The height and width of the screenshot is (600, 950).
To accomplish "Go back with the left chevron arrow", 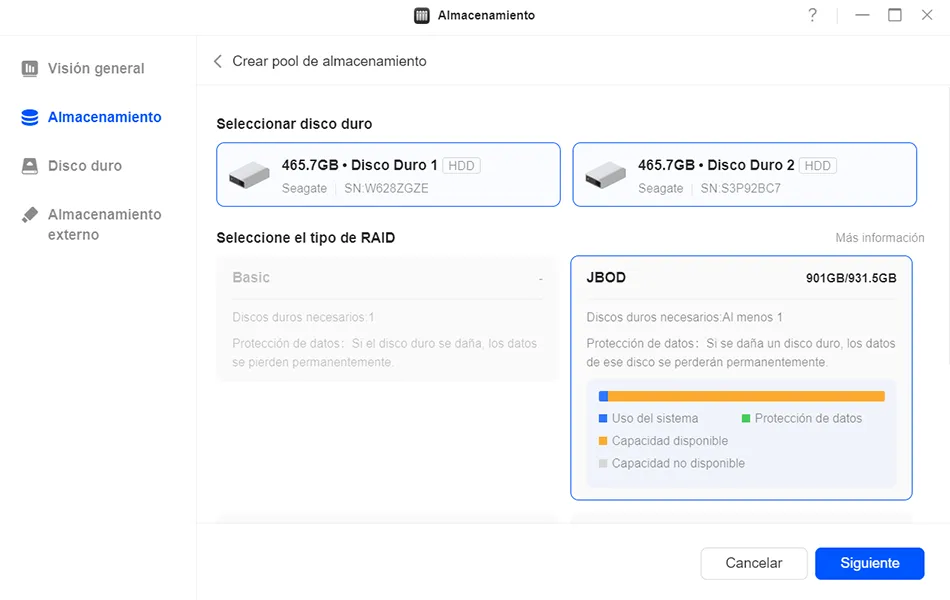I will click(x=218, y=61).
